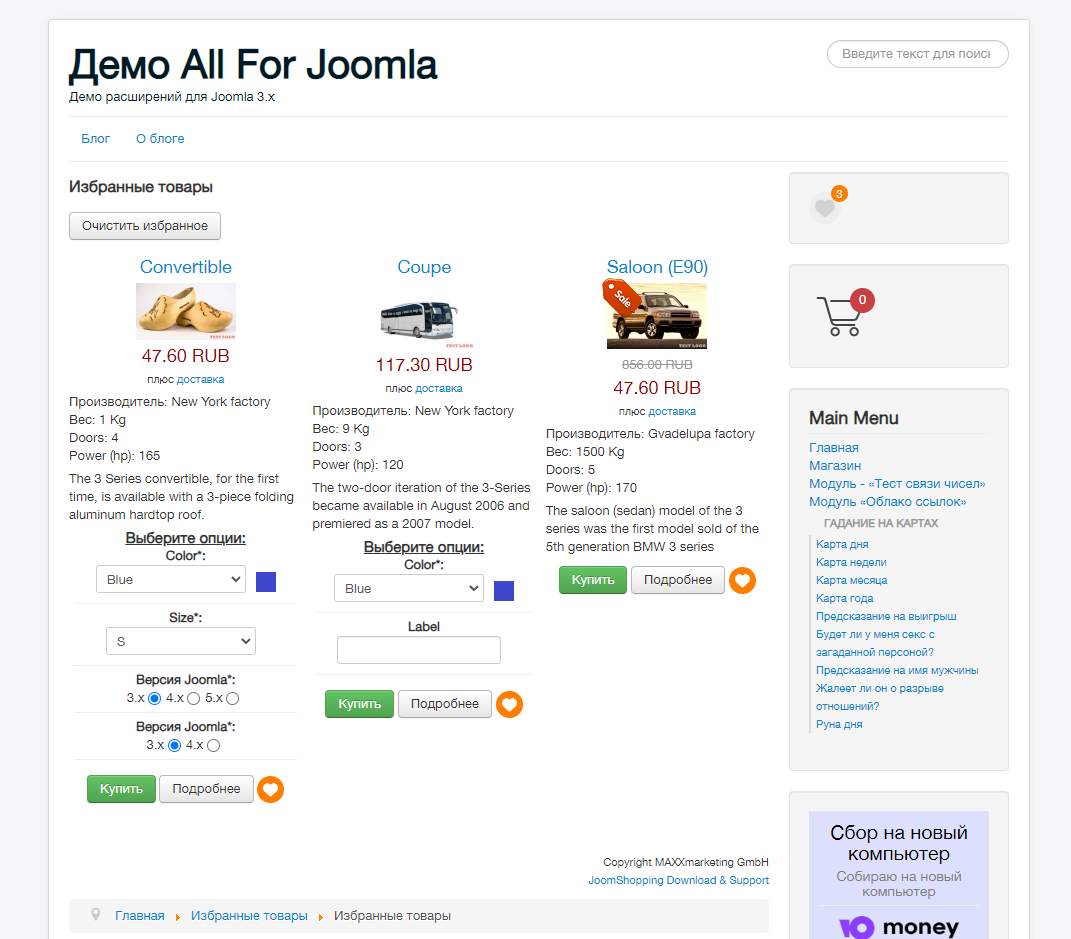
Task: Click Подробнее for Coupe
Action: click(445, 704)
